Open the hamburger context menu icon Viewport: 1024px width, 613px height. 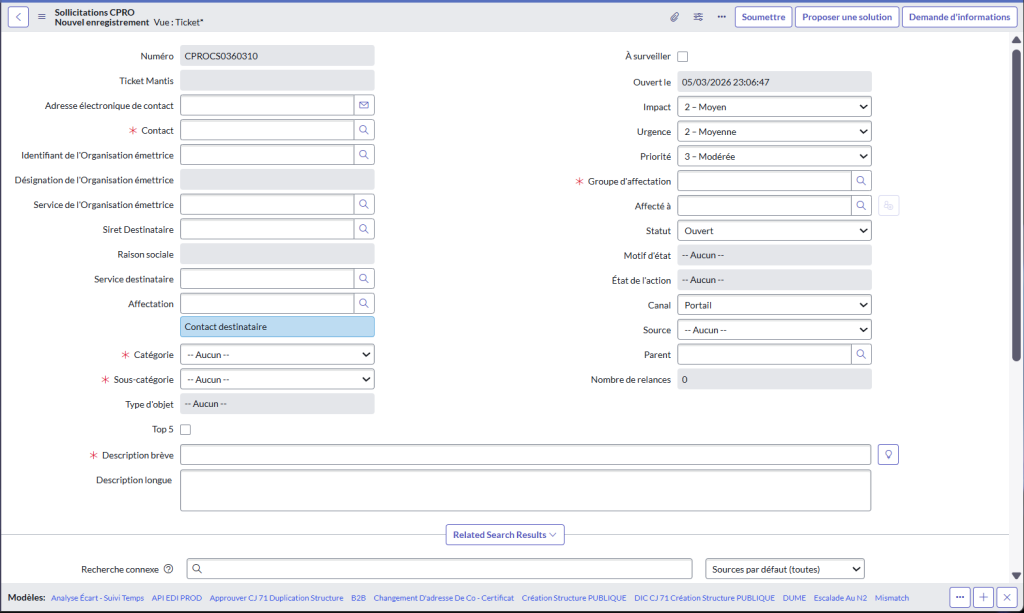(42, 17)
